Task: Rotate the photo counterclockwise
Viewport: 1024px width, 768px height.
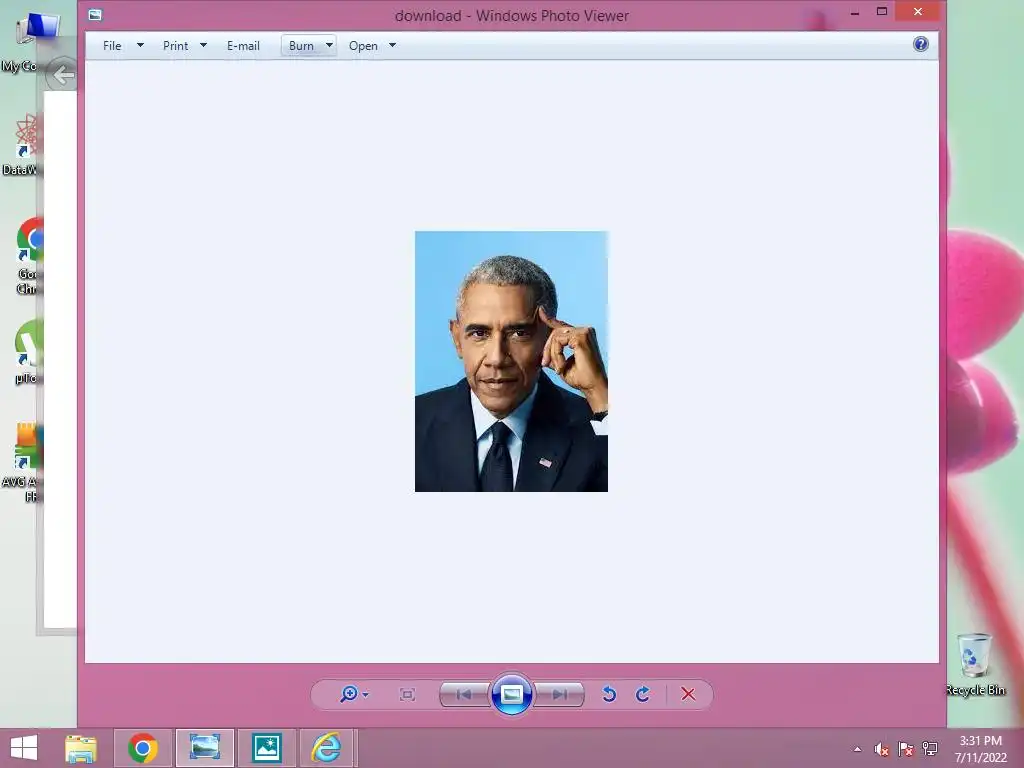Action: pyautogui.click(x=609, y=694)
